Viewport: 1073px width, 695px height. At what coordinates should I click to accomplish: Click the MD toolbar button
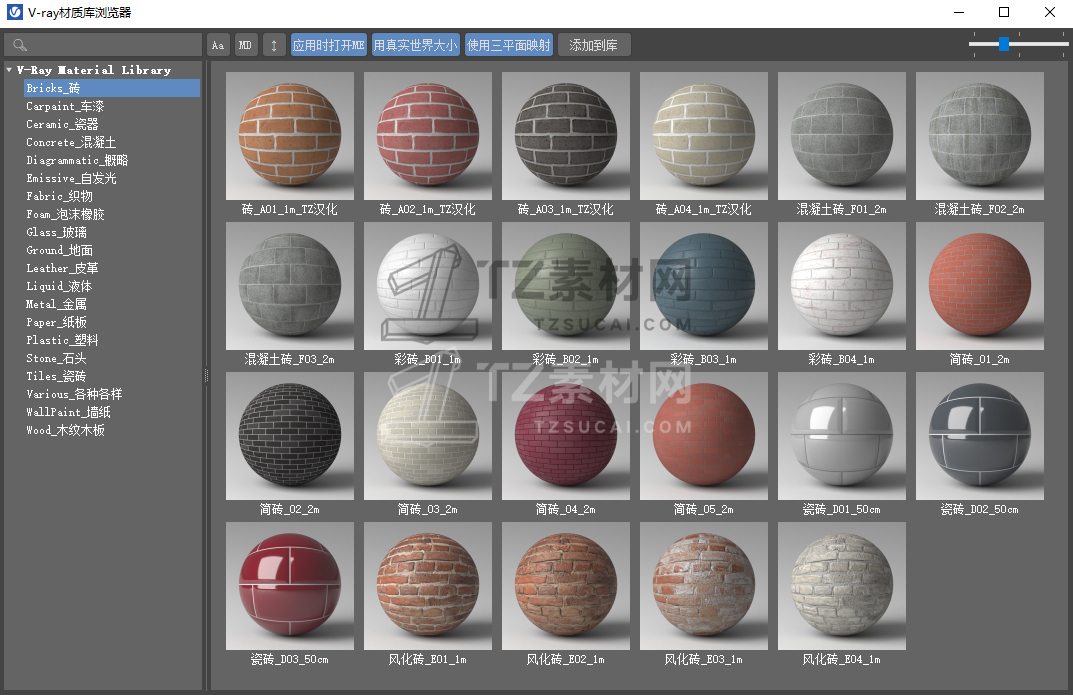click(x=245, y=45)
